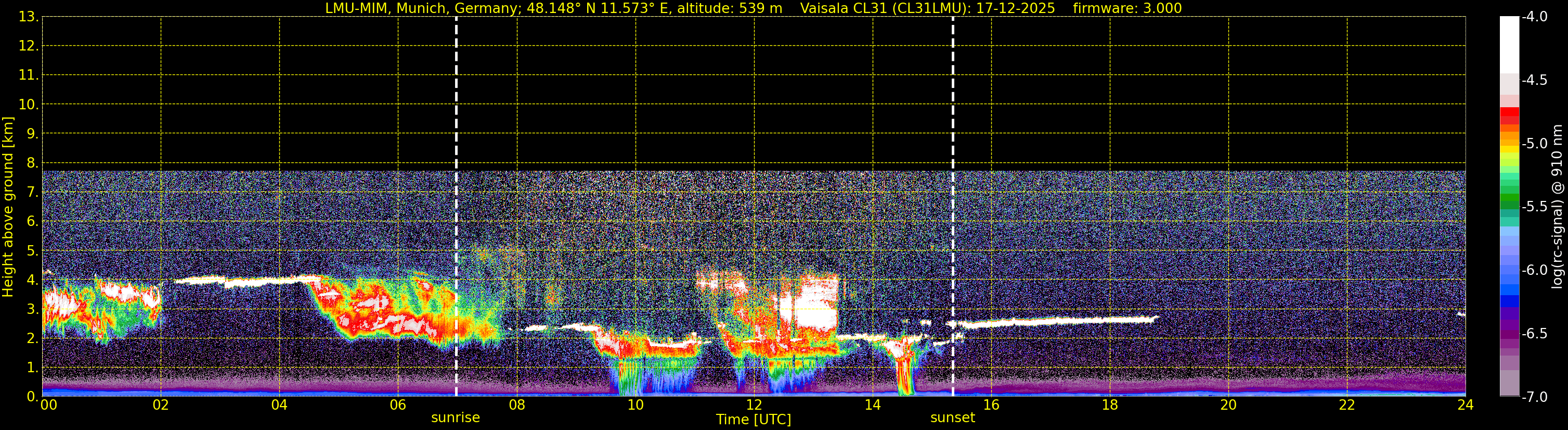Click the "Time [UTC]" axis label
Screen dimensions: 1568x430
click(754, 420)
